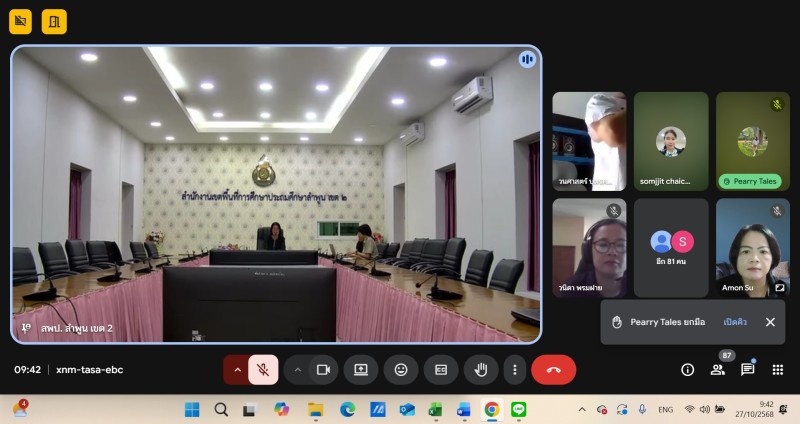Open the 'อีก 81 คน' other participants tile
800x424 pixels.
[x=671, y=246]
